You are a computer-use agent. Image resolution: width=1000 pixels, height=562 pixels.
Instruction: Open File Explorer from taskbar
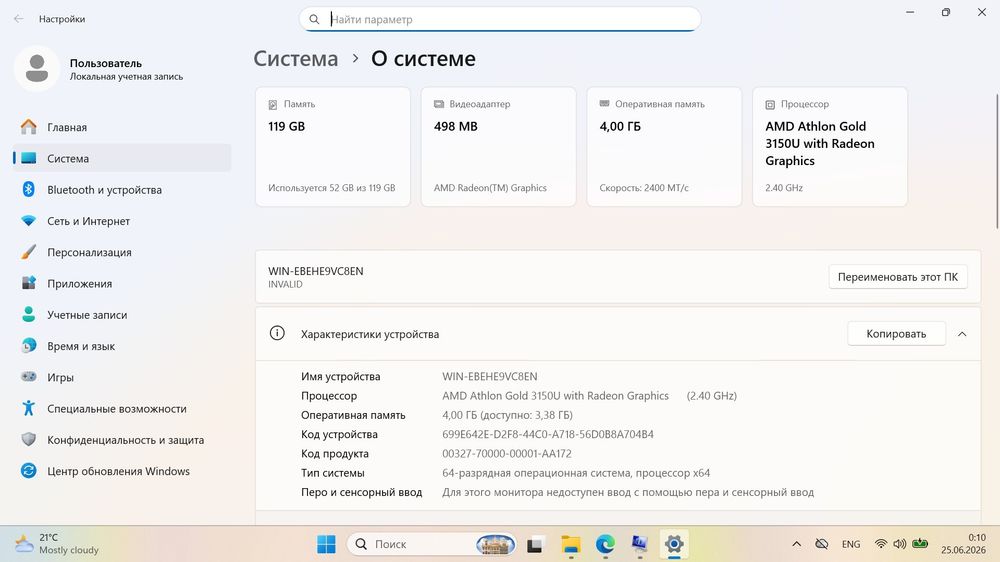click(570, 544)
